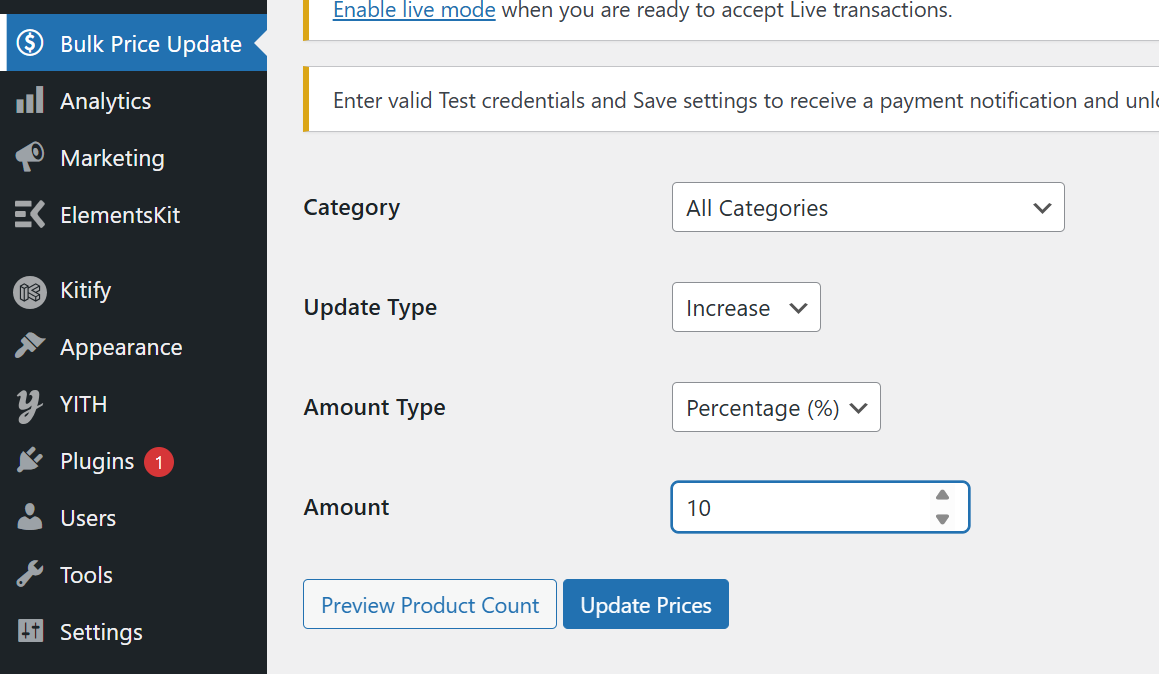The image size is (1159, 674).
Task: Click the Appearance paintbrush icon
Action: click(x=30, y=347)
